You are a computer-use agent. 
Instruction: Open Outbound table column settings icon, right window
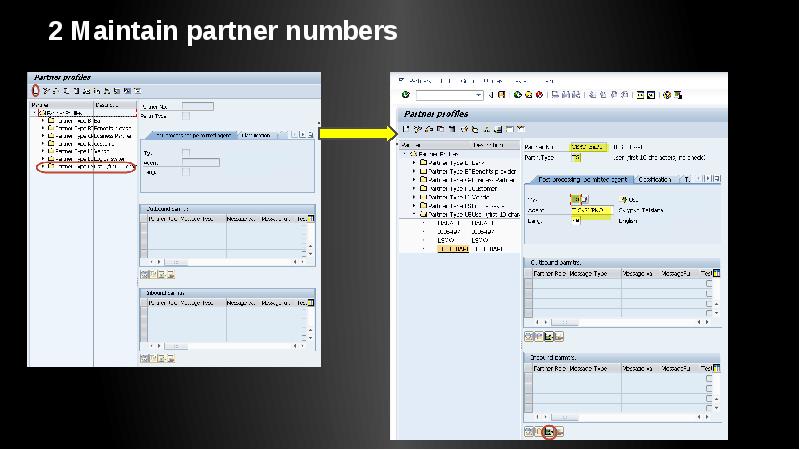(x=716, y=273)
